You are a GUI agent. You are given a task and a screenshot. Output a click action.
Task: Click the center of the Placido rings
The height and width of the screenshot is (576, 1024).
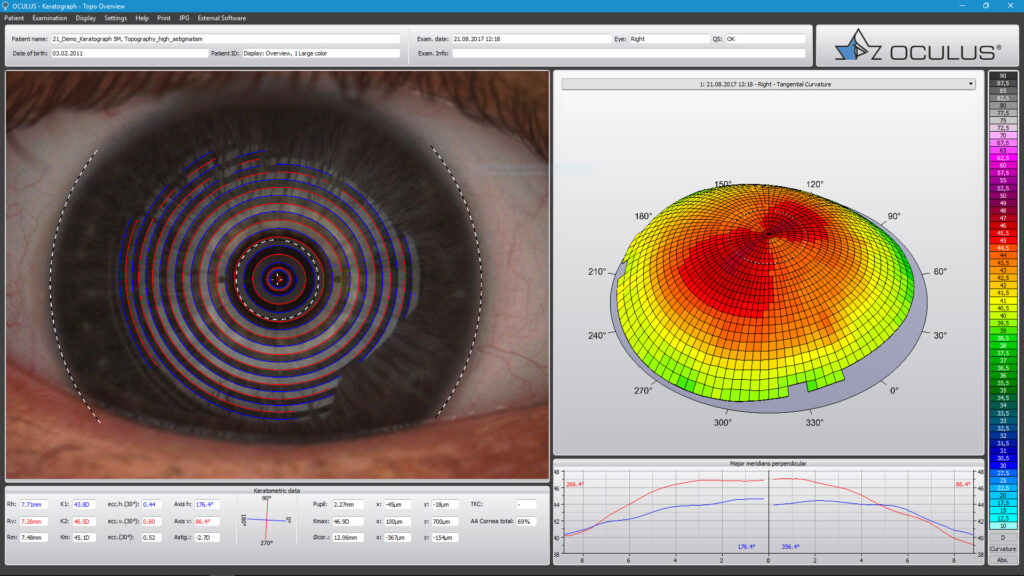279,277
